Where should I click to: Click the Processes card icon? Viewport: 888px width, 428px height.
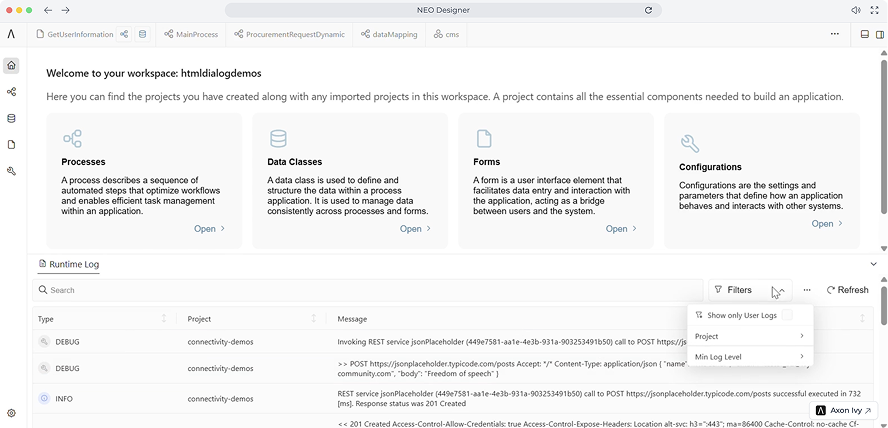click(72, 139)
